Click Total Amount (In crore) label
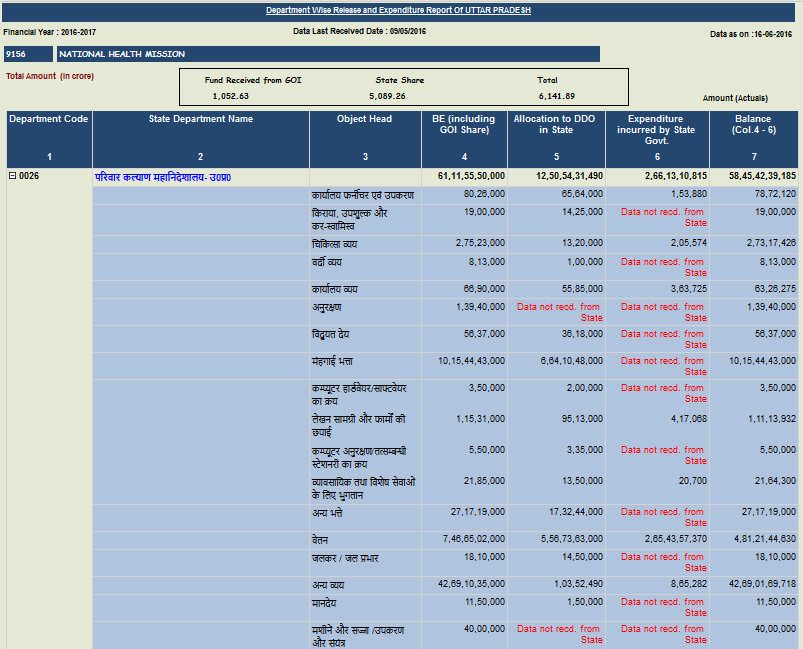 point(50,76)
